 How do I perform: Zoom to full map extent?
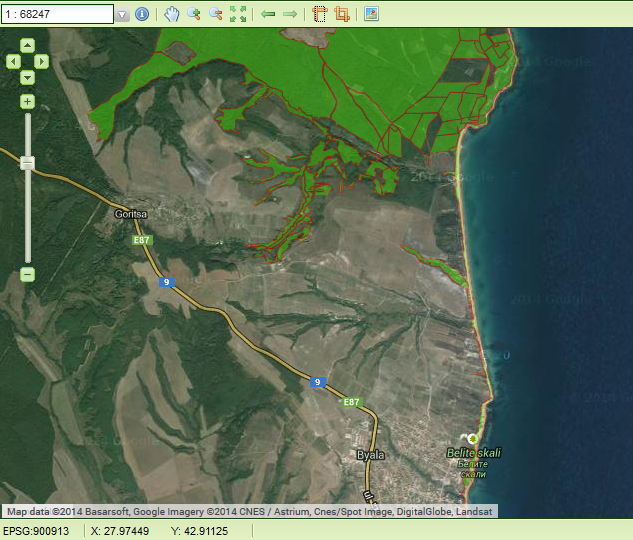[238, 14]
